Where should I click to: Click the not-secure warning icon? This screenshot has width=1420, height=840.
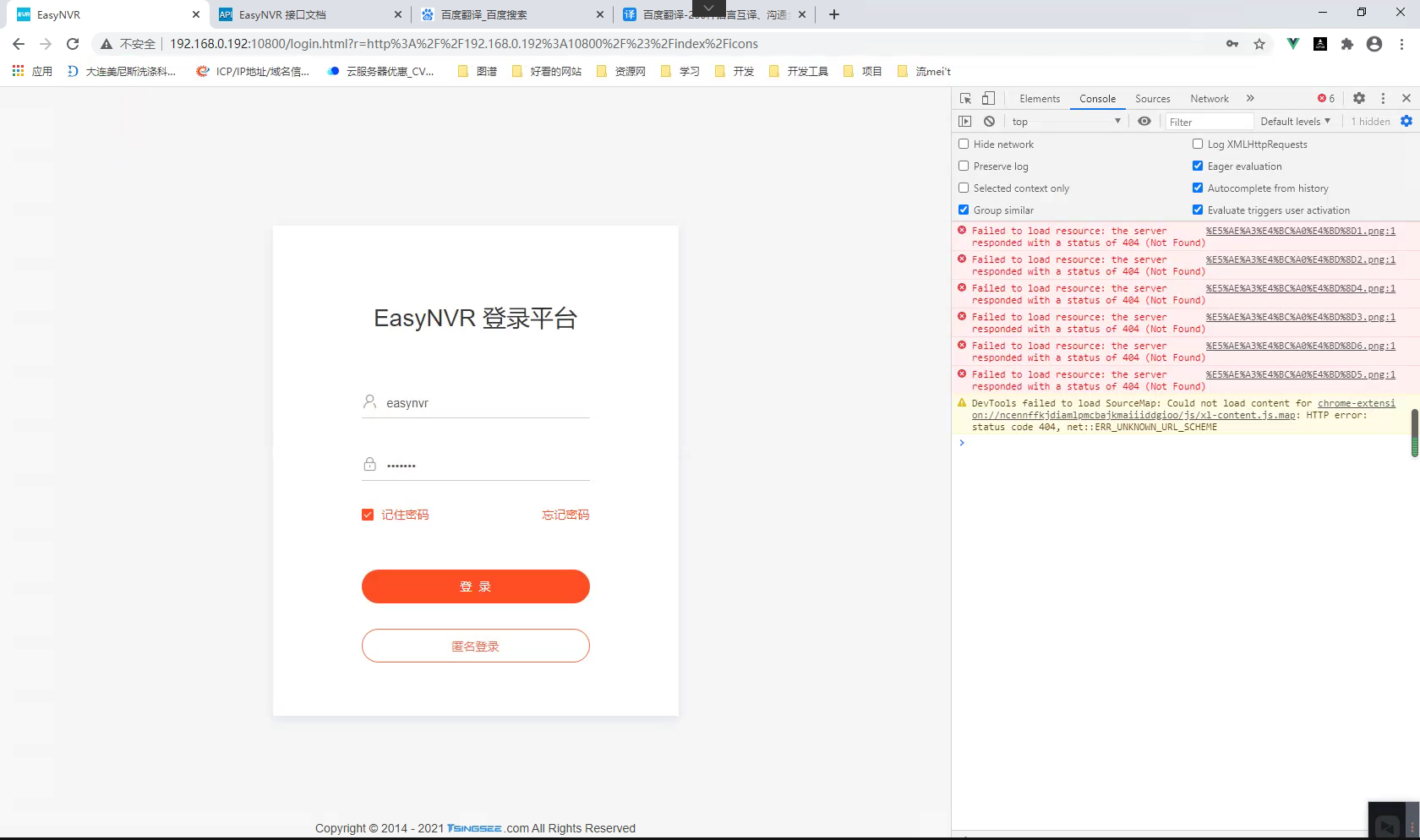(106, 44)
